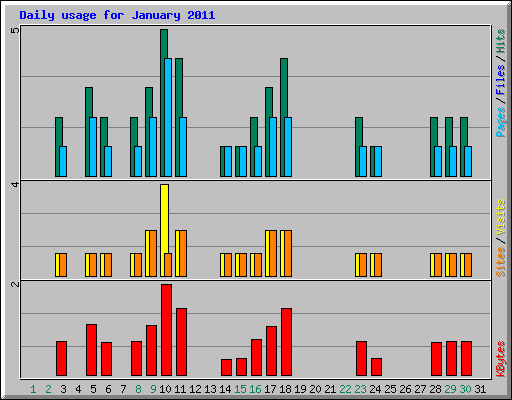
Task: Click the day 15 axis label
Action: pyautogui.click(x=240, y=389)
